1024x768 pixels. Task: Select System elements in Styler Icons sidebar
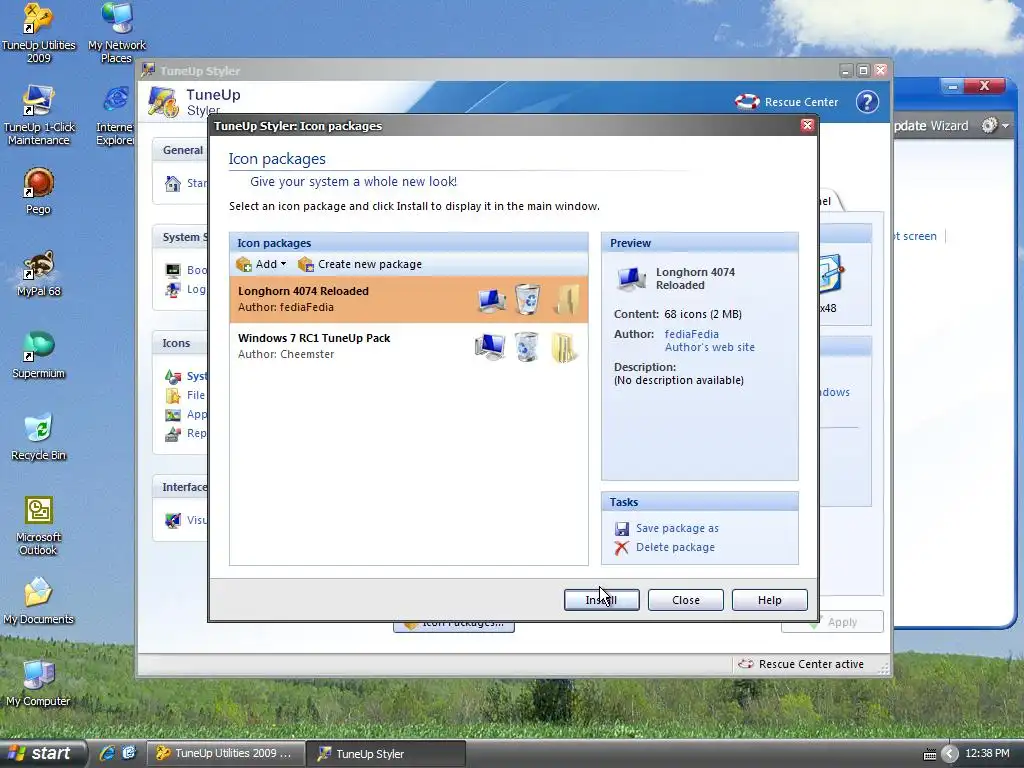[x=186, y=376]
